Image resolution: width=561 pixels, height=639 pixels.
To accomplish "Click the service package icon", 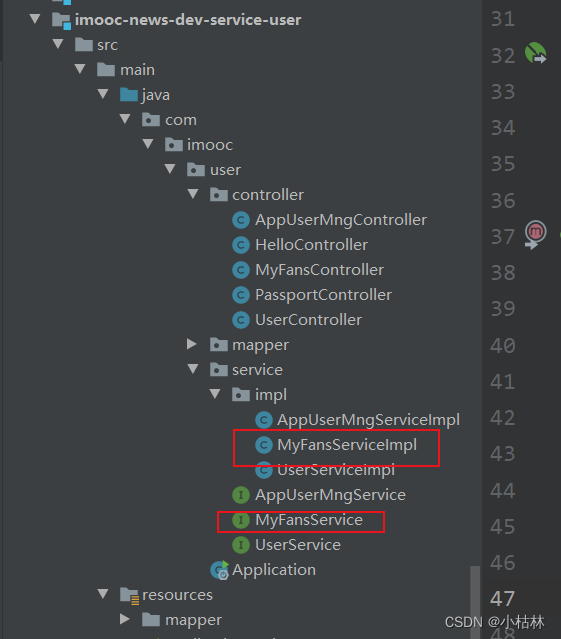I will tap(219, 370).
